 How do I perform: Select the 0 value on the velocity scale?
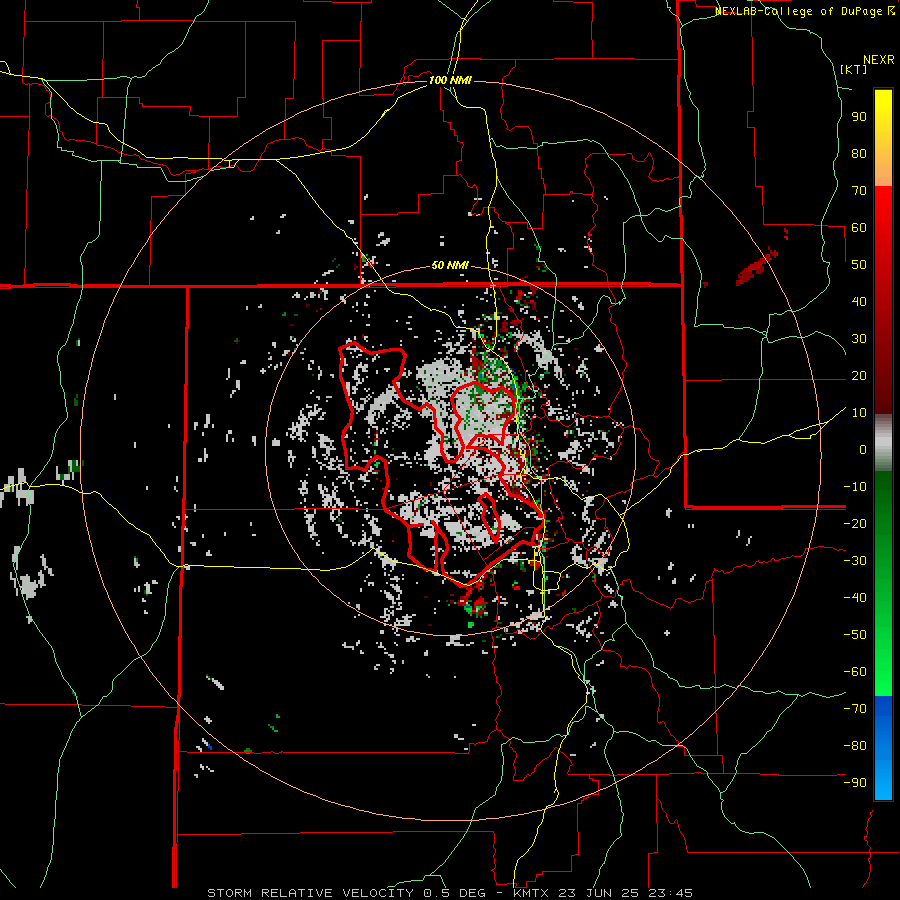(x=863, y=449)
